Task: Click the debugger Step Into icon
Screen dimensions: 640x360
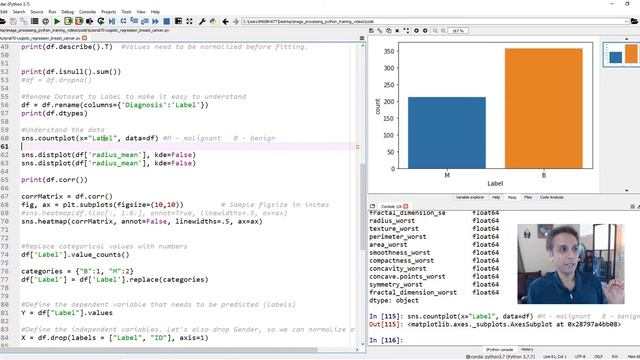Action: tap(134, 21)
